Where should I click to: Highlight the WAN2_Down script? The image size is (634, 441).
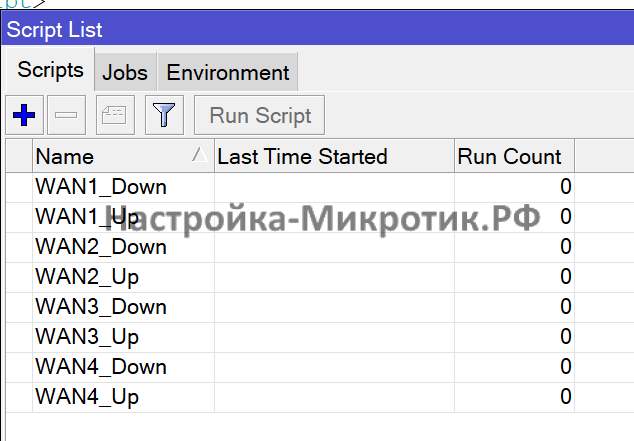101,246
